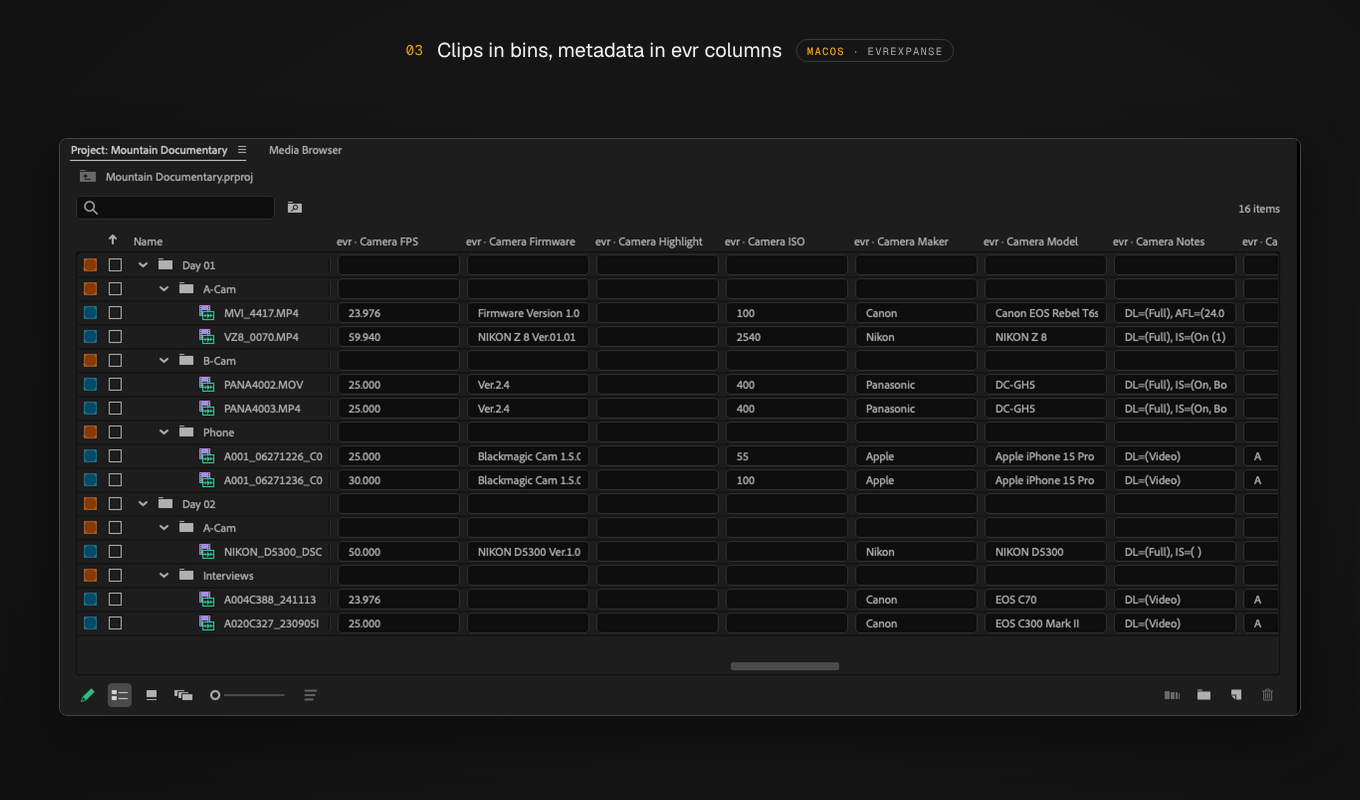Tick the checkbox for Day 01
Image resolution: width=1360 pixels, height=800 pixels.
115,265
